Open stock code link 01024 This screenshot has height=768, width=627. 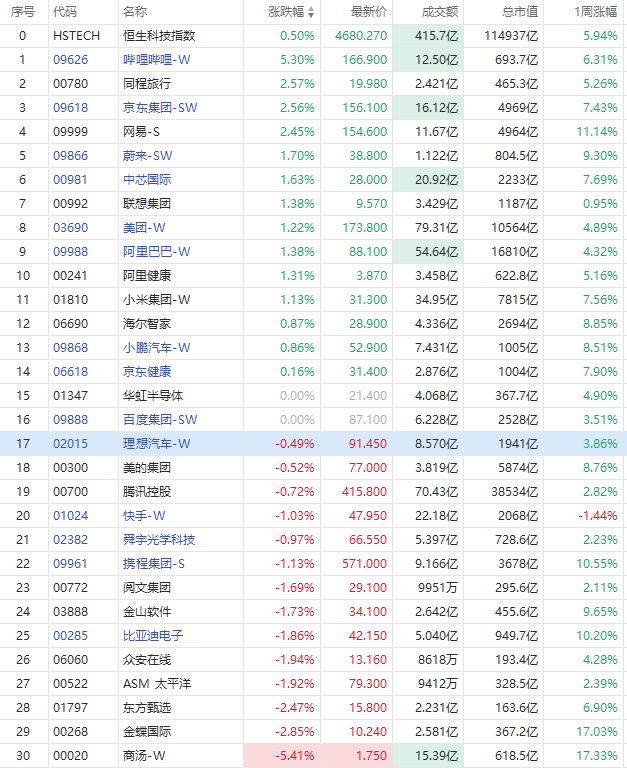click(71, 516)
